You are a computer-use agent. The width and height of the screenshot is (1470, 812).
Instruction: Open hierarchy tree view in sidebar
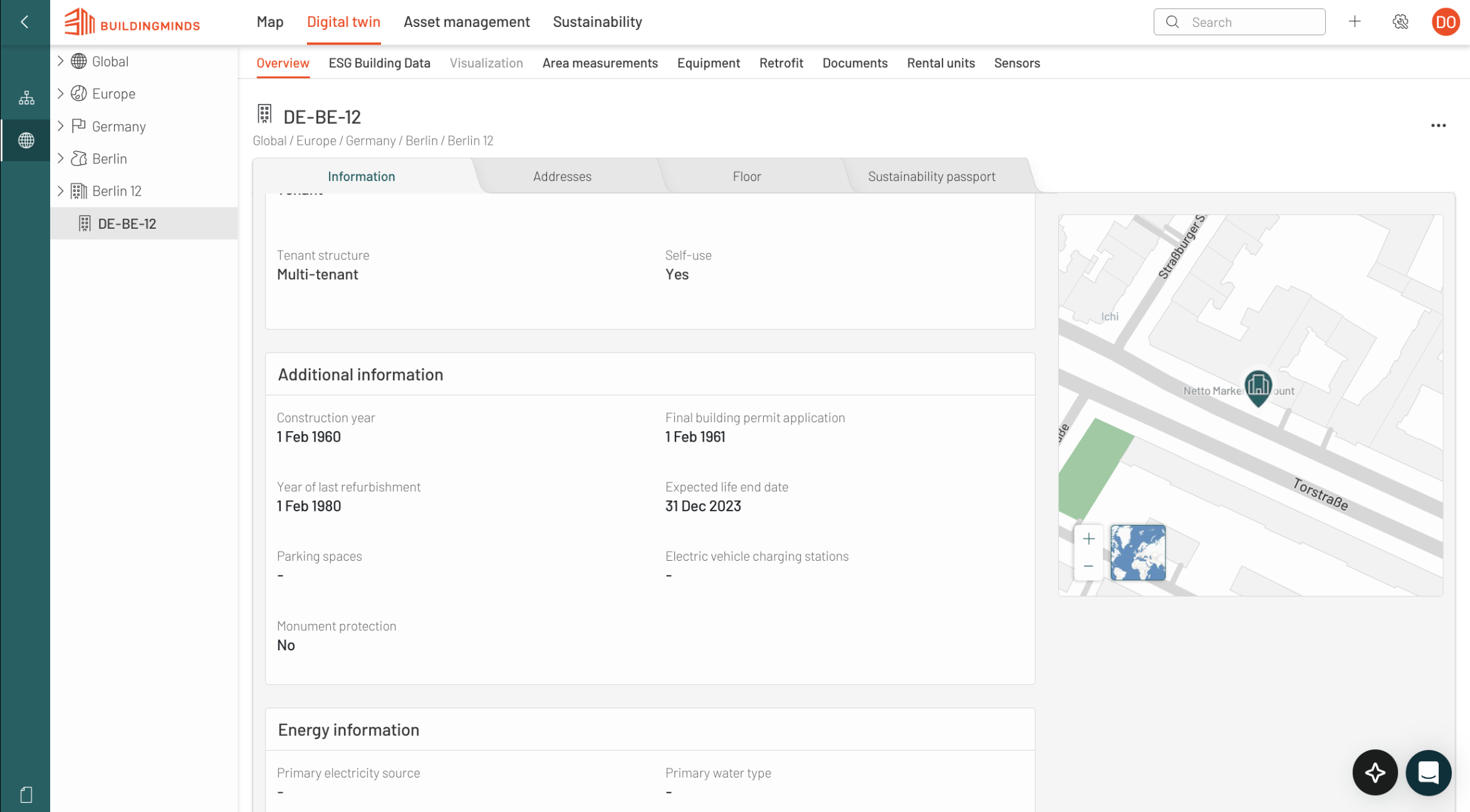26,98
